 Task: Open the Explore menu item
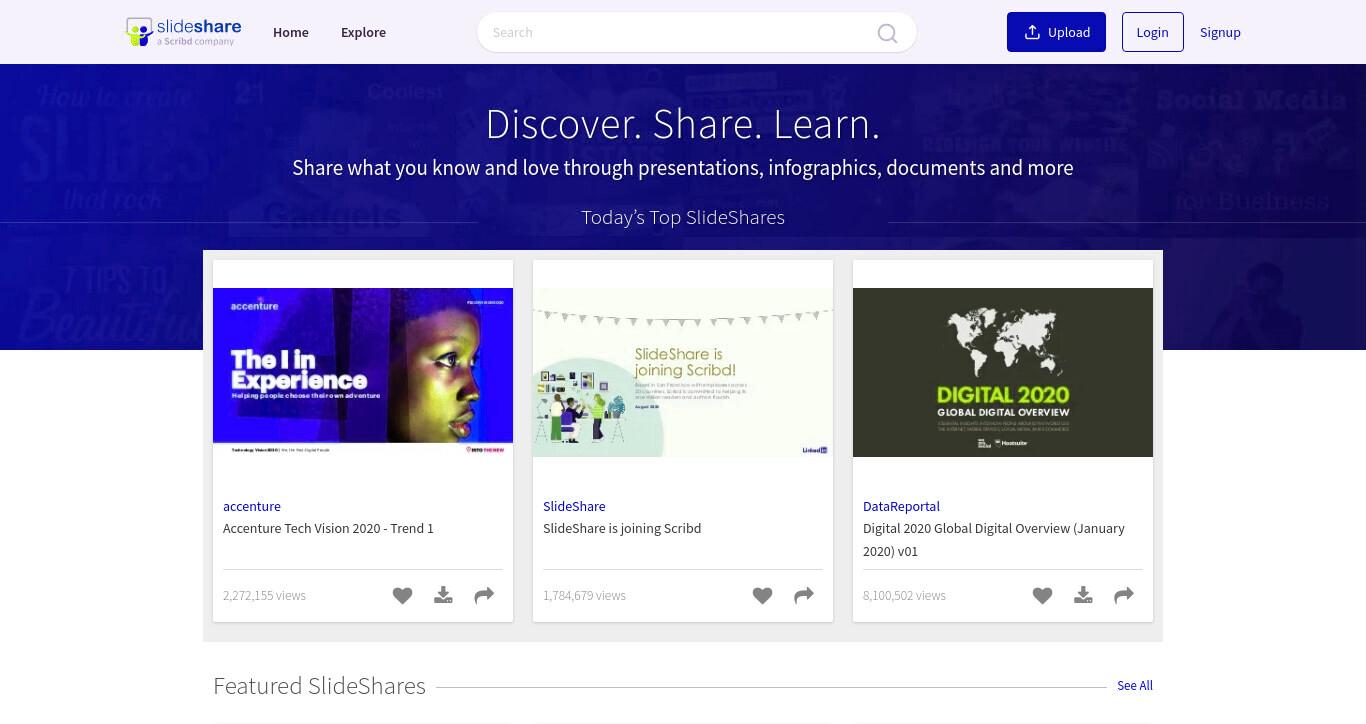(x=363, y=32)
